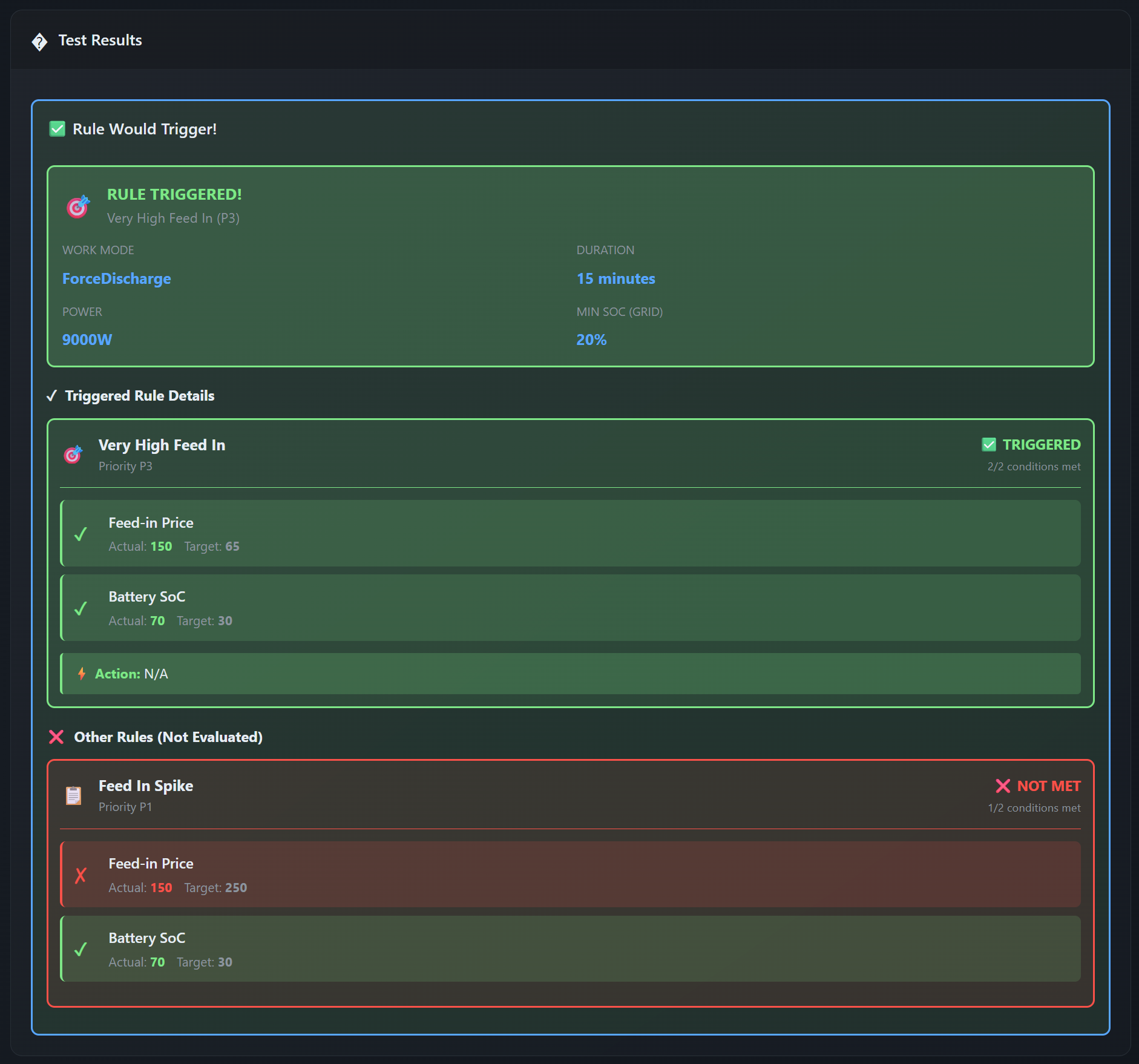Screen dimensions: 1139x1064
Task: Click the target icon next to Very High Feed In
Action: coord(73,455)
